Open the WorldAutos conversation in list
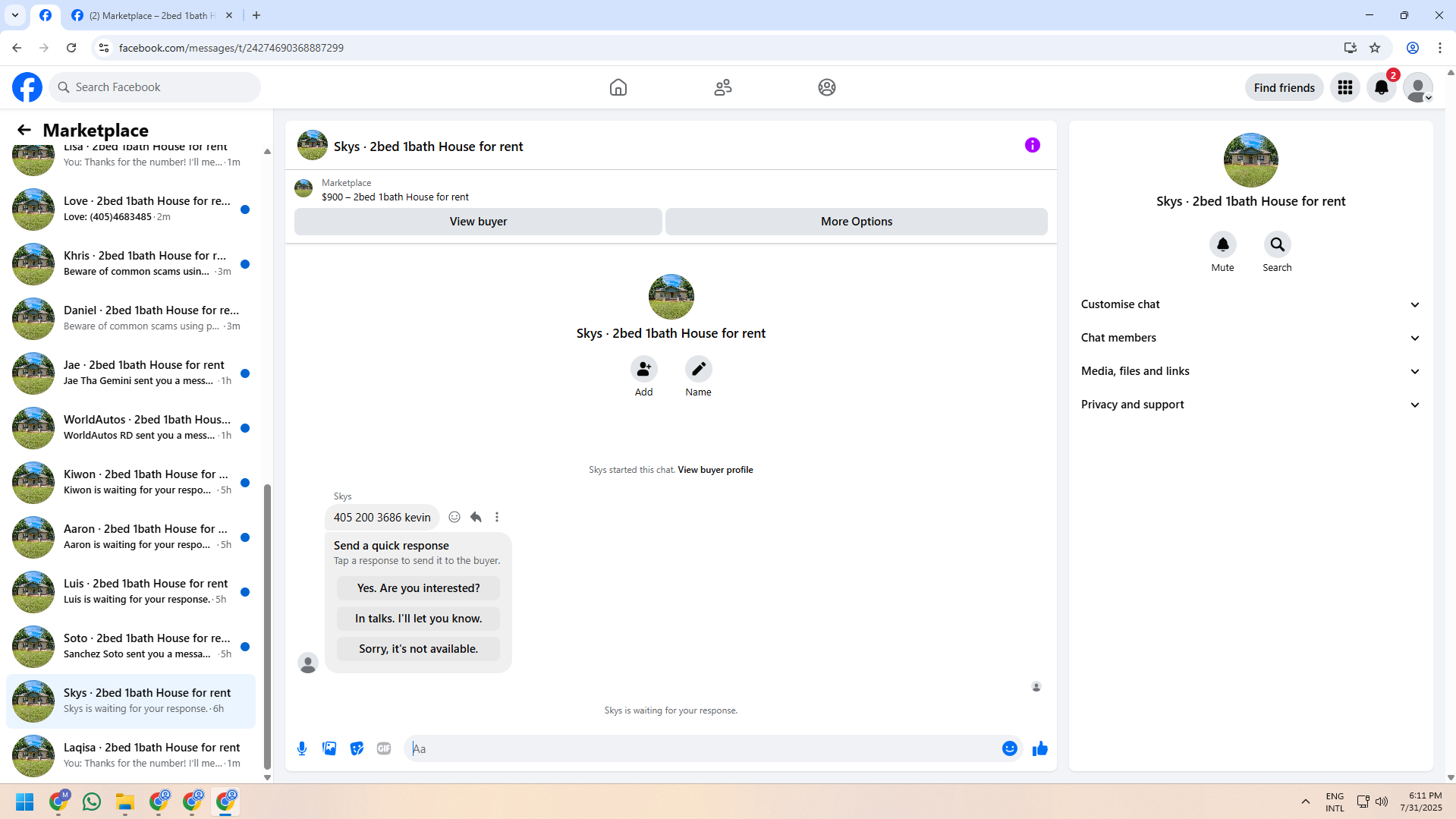 [x=131, y=427]
